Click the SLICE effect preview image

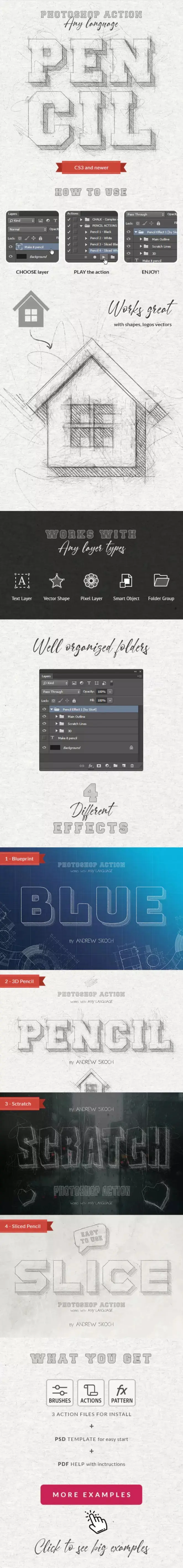point(91,1275)
